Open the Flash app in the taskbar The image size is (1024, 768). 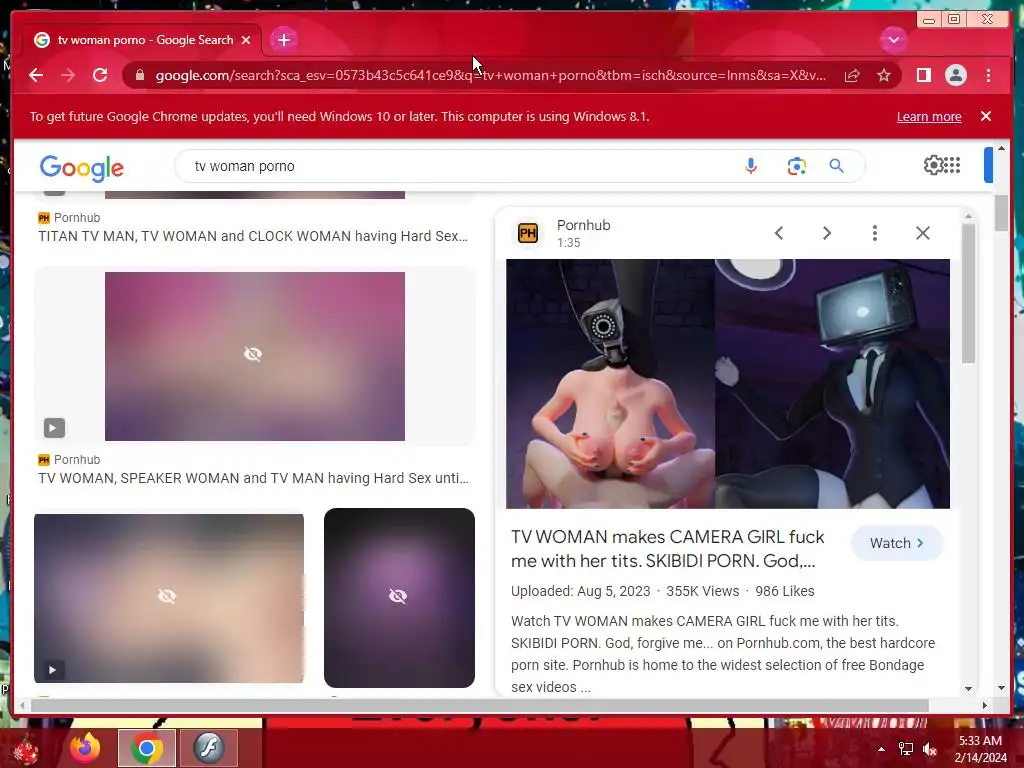209,748
